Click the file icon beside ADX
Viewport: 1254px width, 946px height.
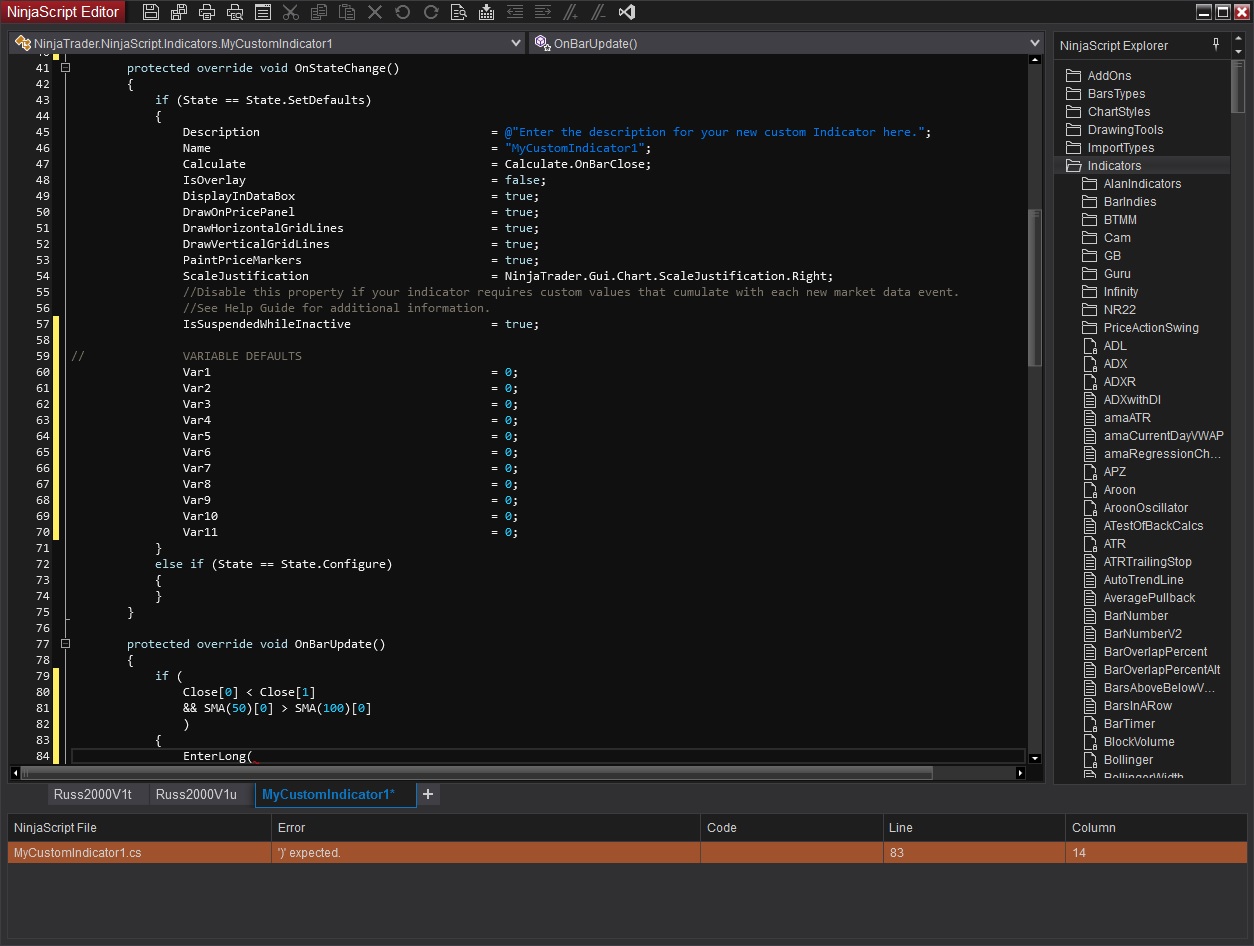[x=1090, y=364]
